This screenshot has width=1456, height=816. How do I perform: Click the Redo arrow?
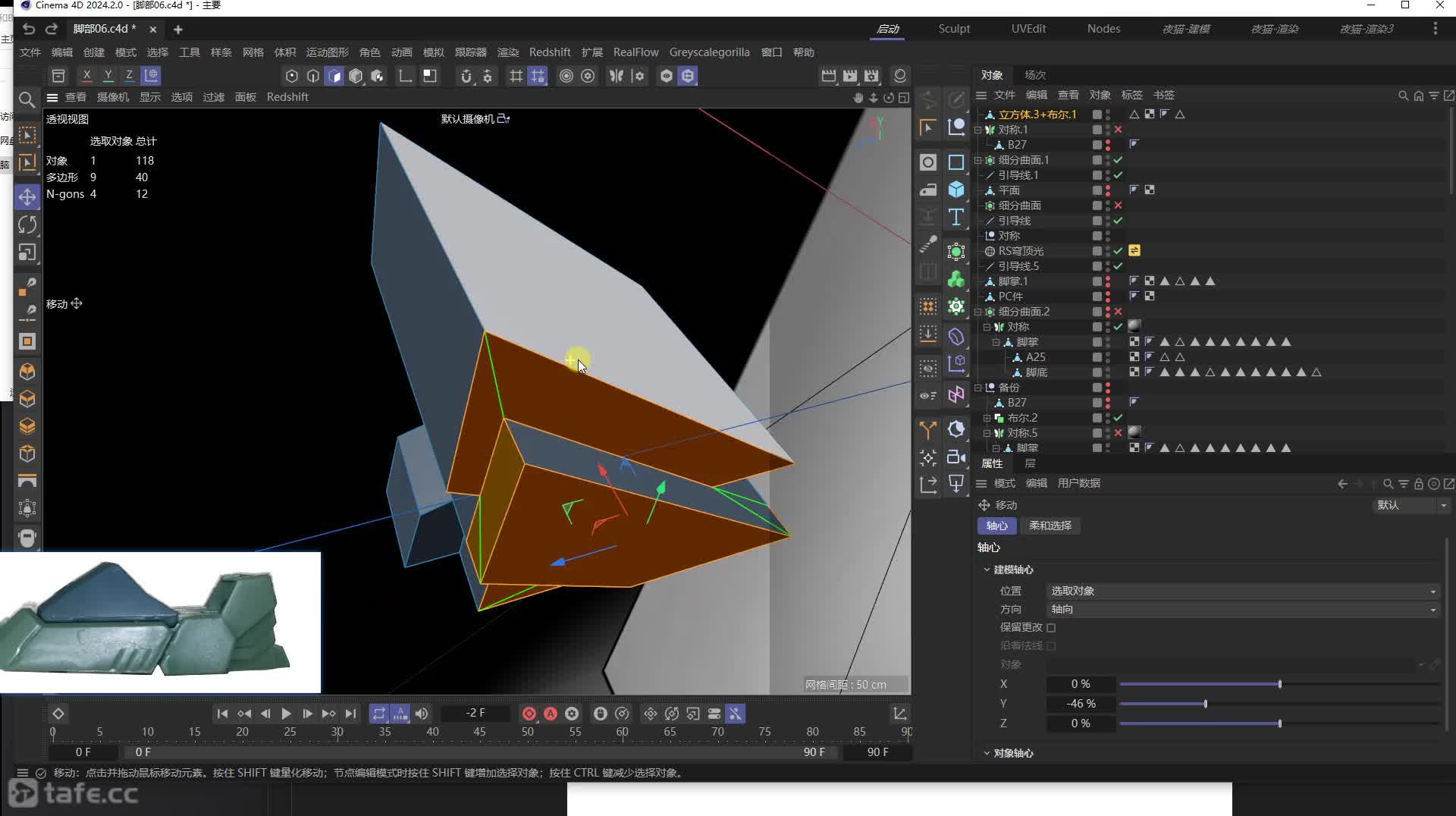coord(52,29)
